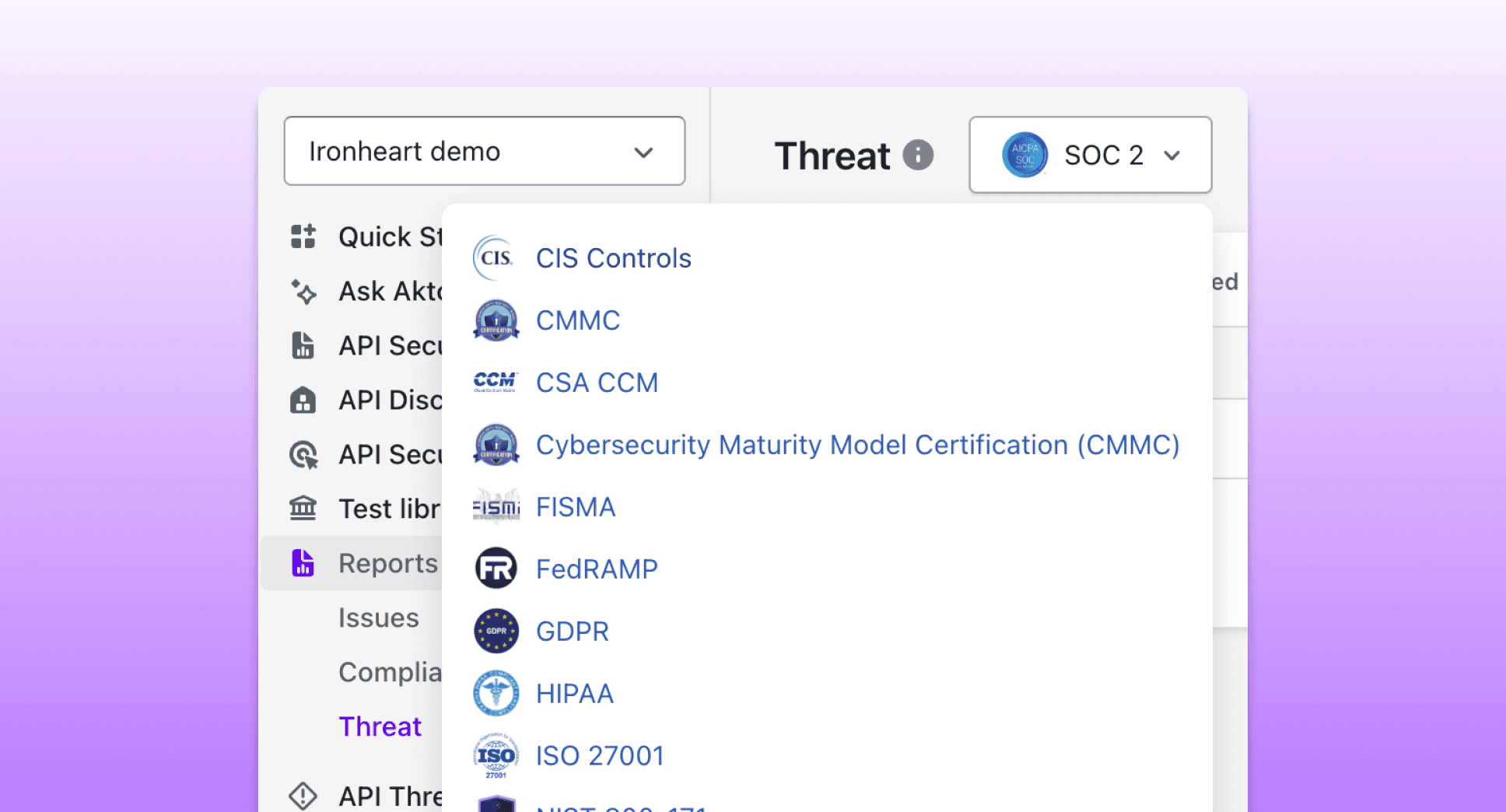Click the chevron in Ironheart demo selector
Viewport: 1506px width, 812px height.
643,152
